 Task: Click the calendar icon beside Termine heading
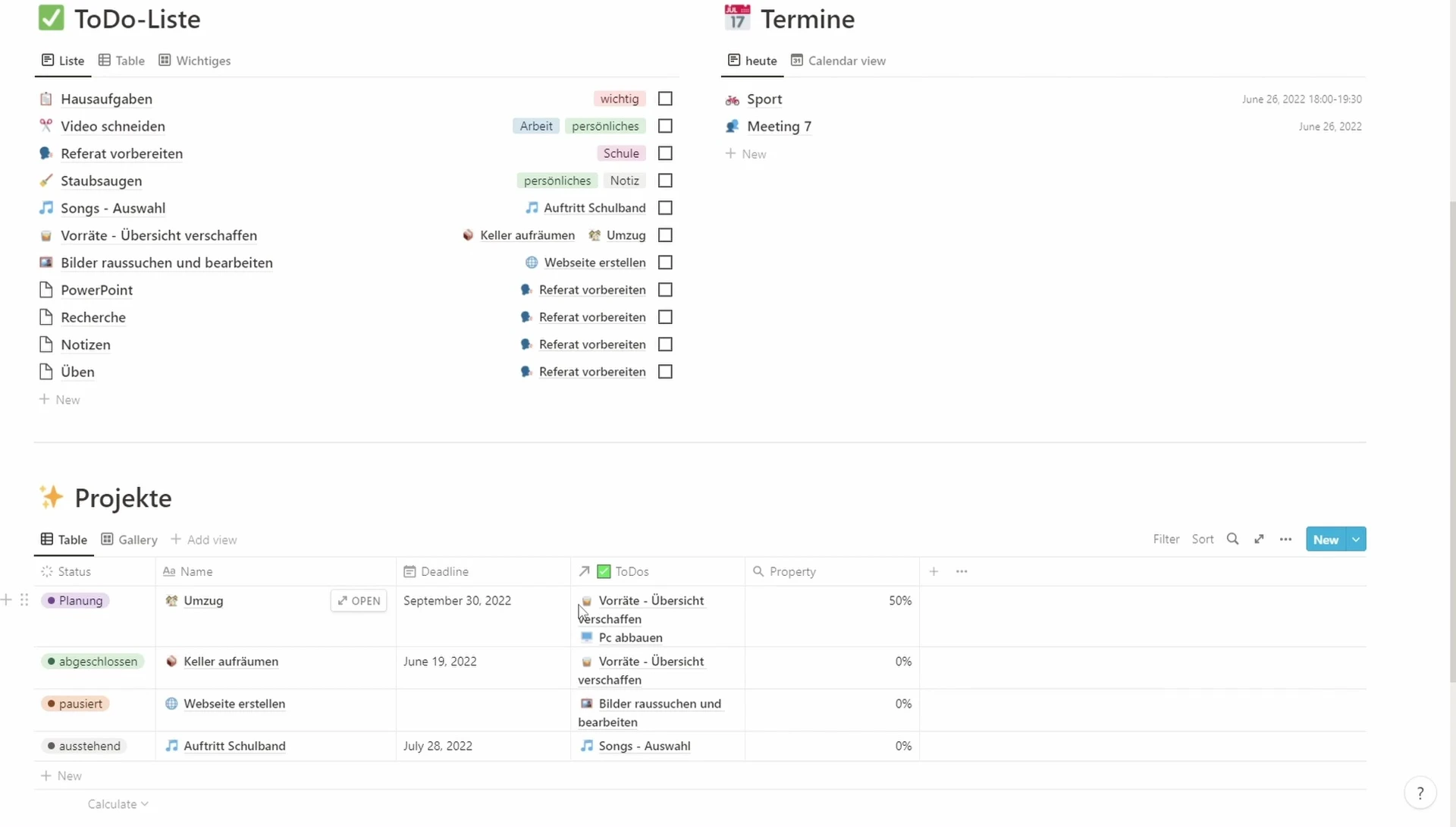737,17
